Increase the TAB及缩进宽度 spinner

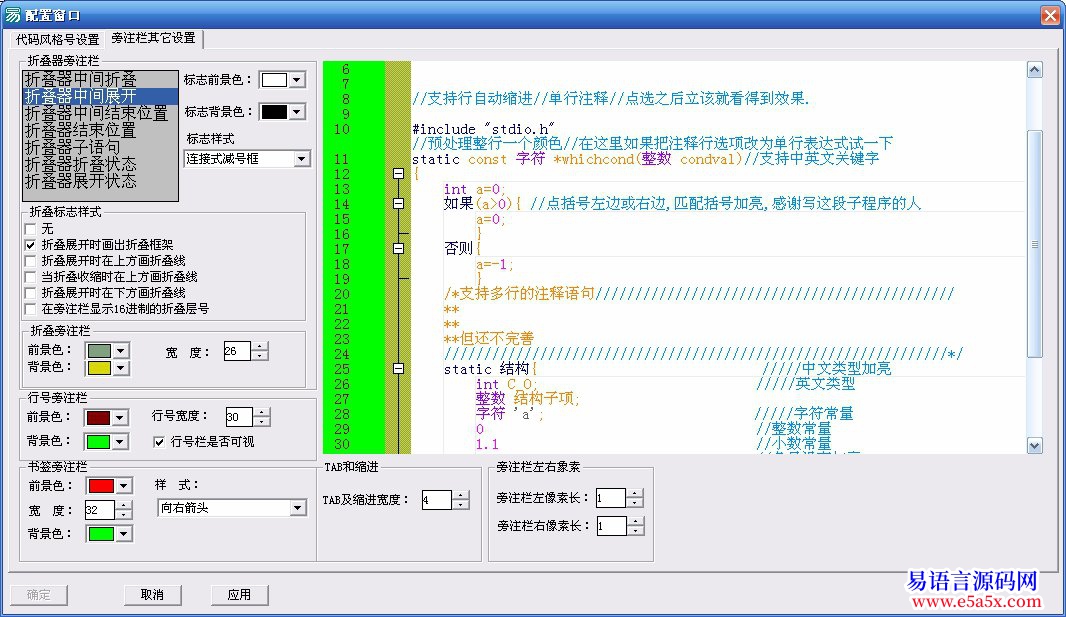(461, 496)
